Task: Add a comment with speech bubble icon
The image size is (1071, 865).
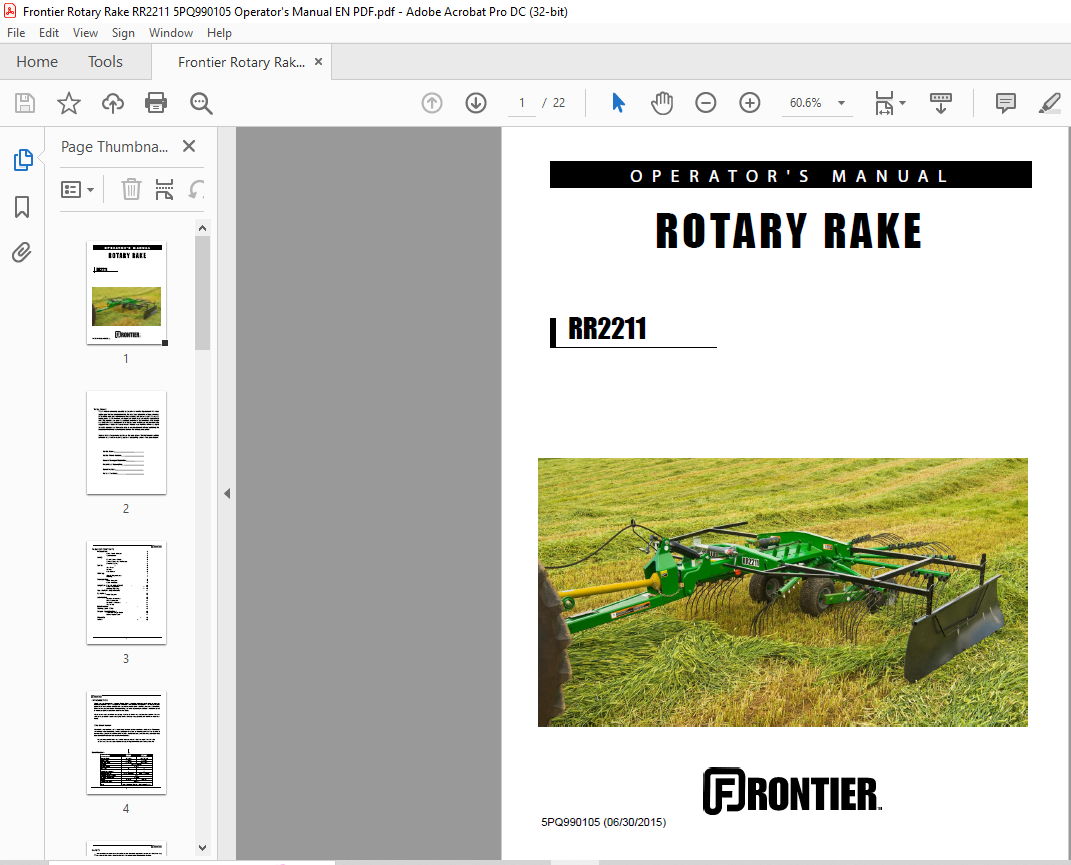Action: pyautogui.click(x=1005, y=103)
